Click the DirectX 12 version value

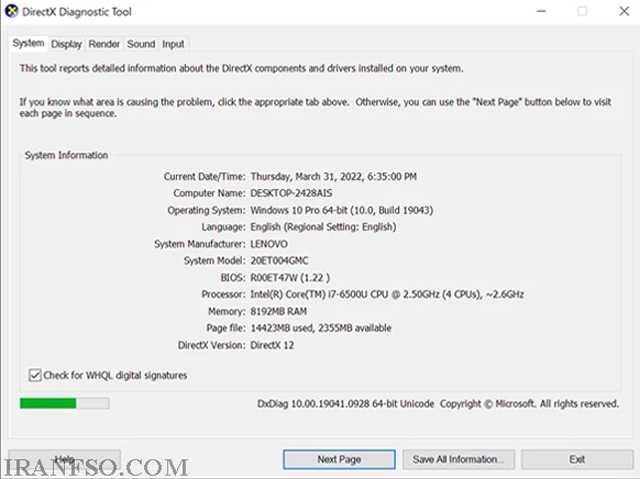pos(272,345)
